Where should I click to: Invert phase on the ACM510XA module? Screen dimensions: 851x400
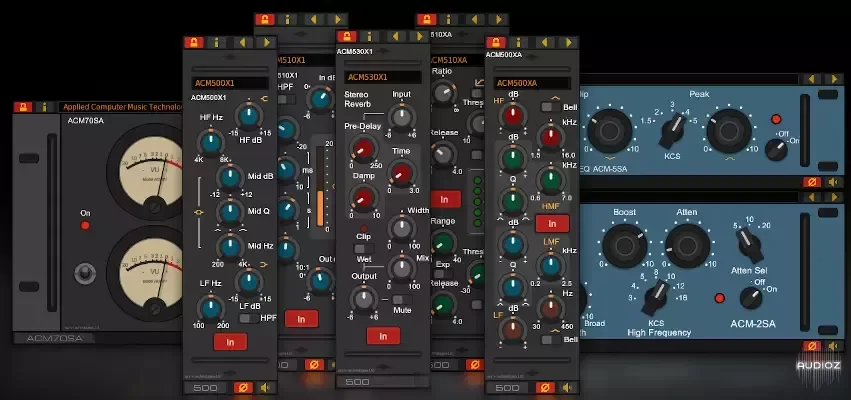pyautogui.click(x=474, y=365)
